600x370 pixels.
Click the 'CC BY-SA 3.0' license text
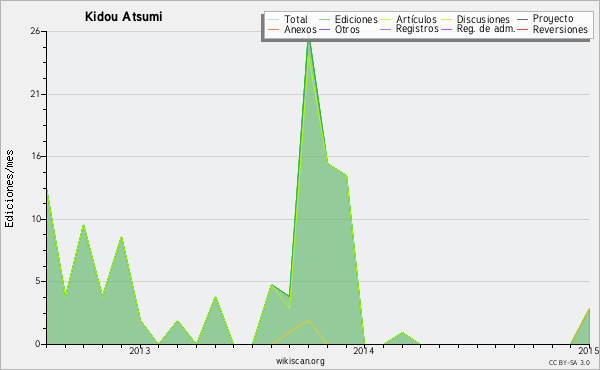tap(569, 362)
